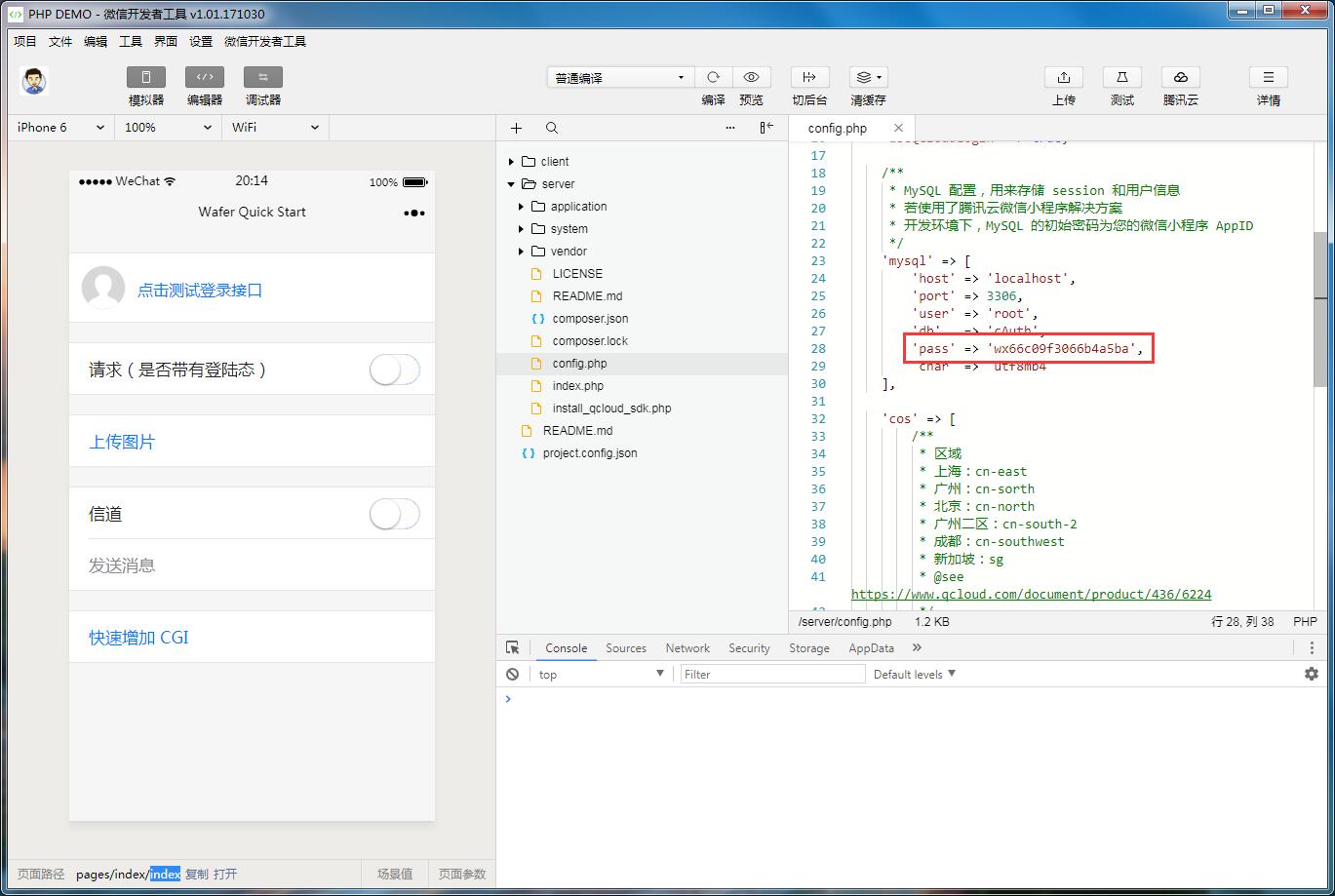This screenshot has width=1335, height=896.
Task: Open the iPhone 6 device dropdown
Action: pyautogui.click(x=60, y=128)
